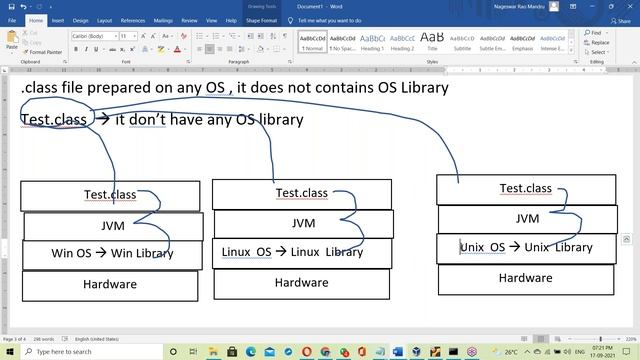Apply the No Spacing style
Viewport: 640px width, 360px height.
[342, 42]
